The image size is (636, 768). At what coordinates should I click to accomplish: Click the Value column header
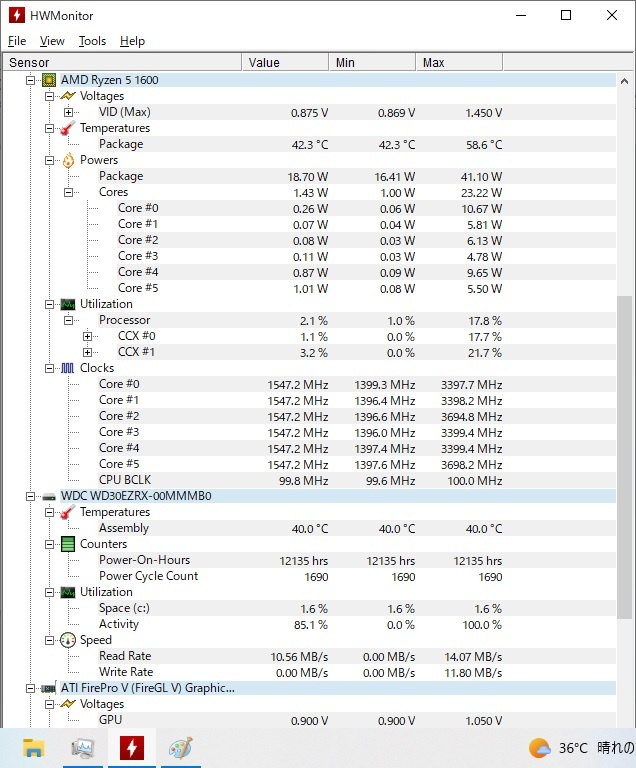285,63
